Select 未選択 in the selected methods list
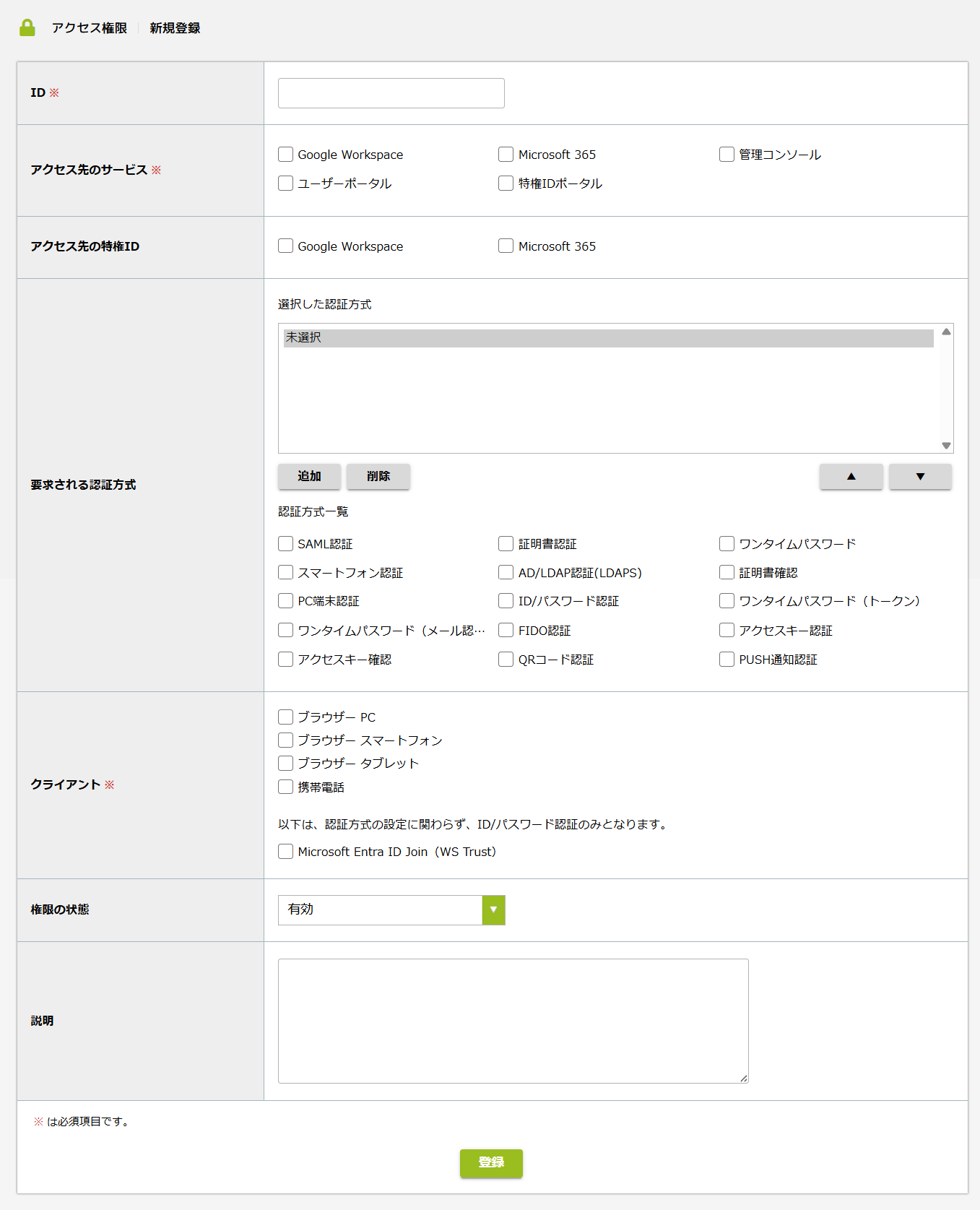 [x=608, y=338]
